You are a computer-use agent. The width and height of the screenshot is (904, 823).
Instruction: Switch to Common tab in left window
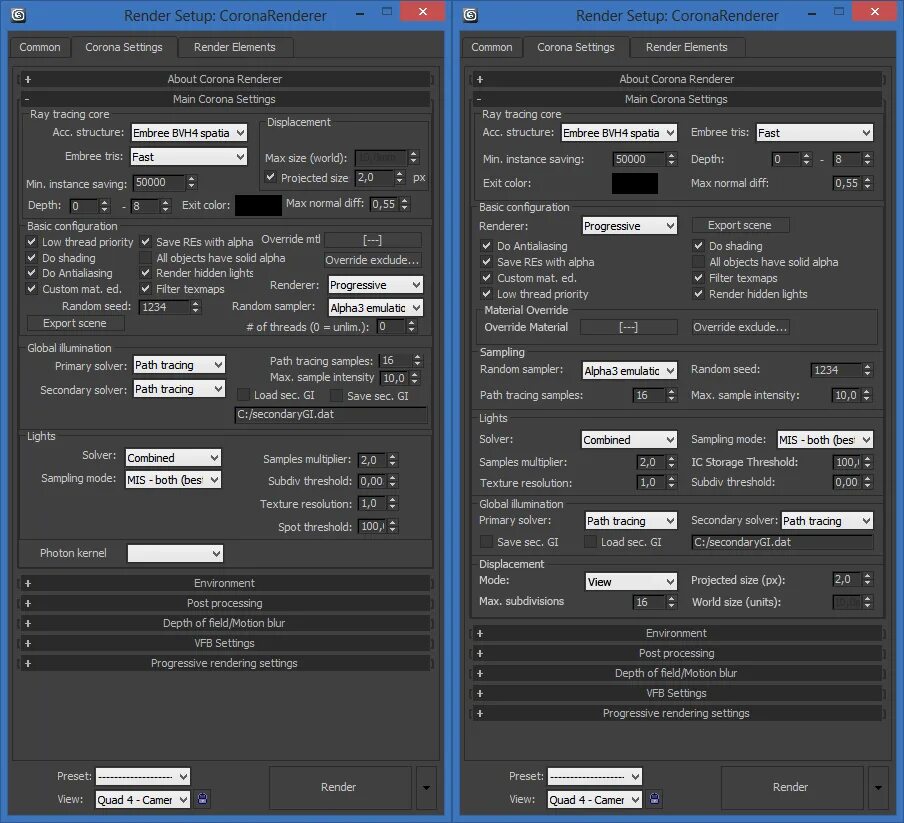(x=40, y=47)
